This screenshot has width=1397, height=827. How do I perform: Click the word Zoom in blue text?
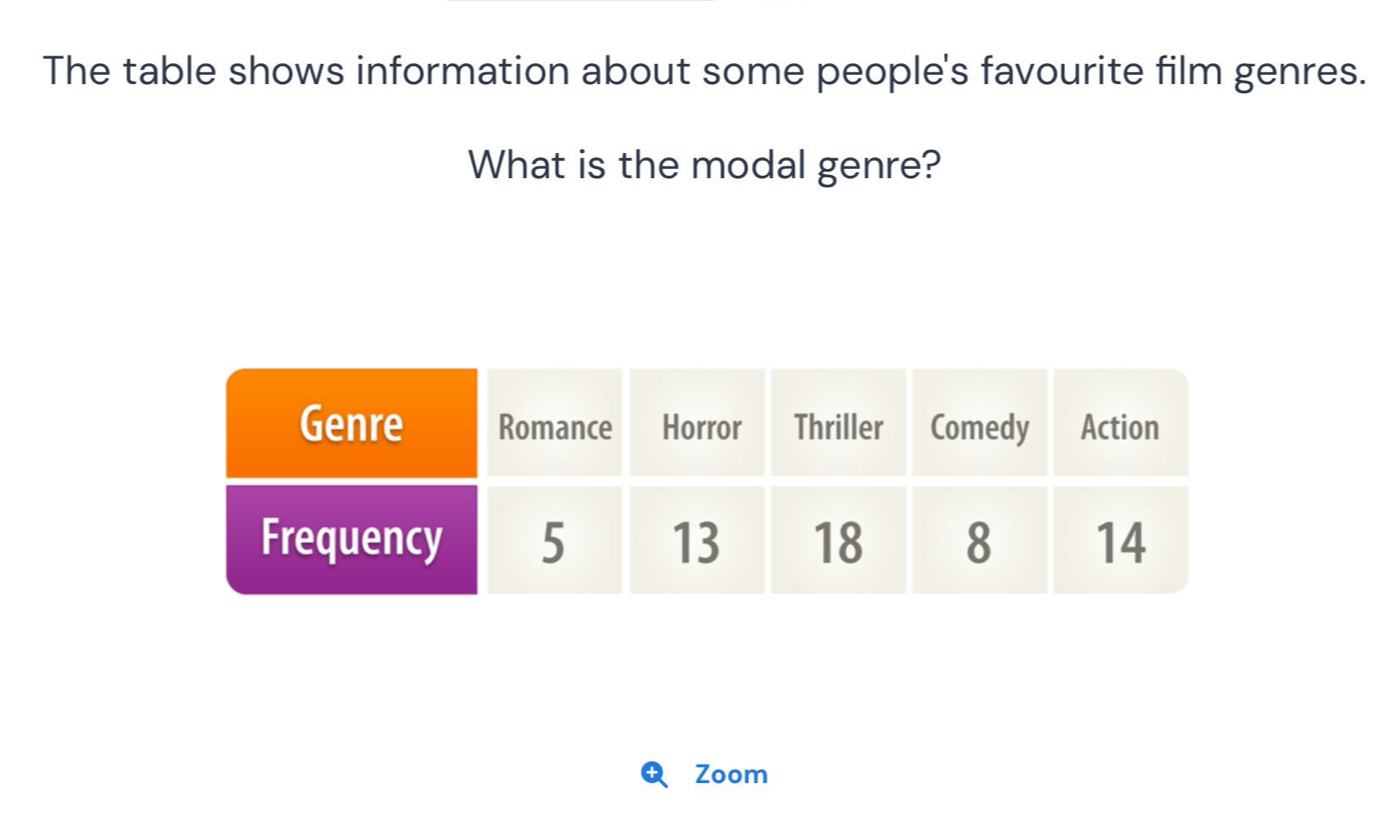731,774
